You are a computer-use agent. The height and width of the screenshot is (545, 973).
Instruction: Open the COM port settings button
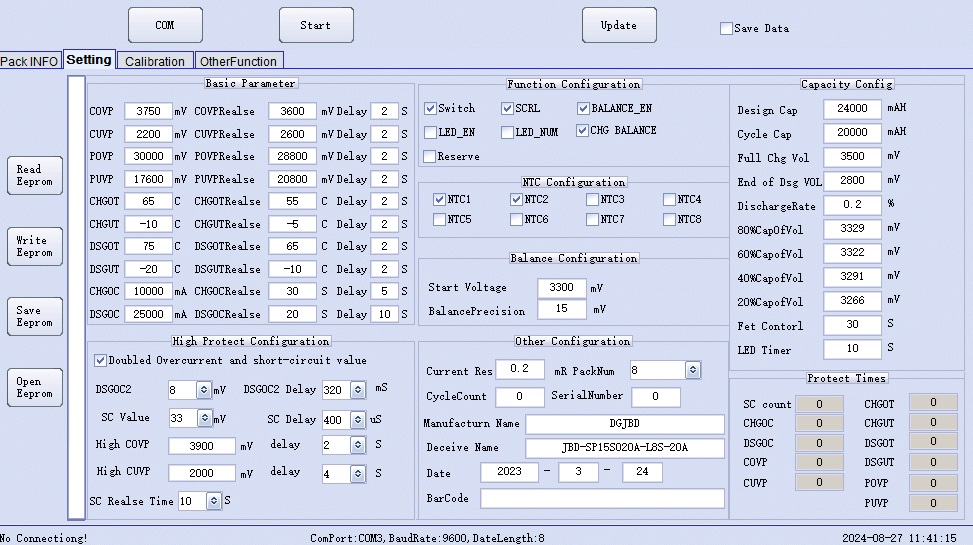[x=165, y=25]
